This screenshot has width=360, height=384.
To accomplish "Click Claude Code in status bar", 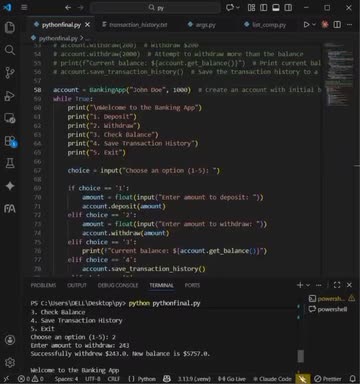I will (x=273, y=379).
